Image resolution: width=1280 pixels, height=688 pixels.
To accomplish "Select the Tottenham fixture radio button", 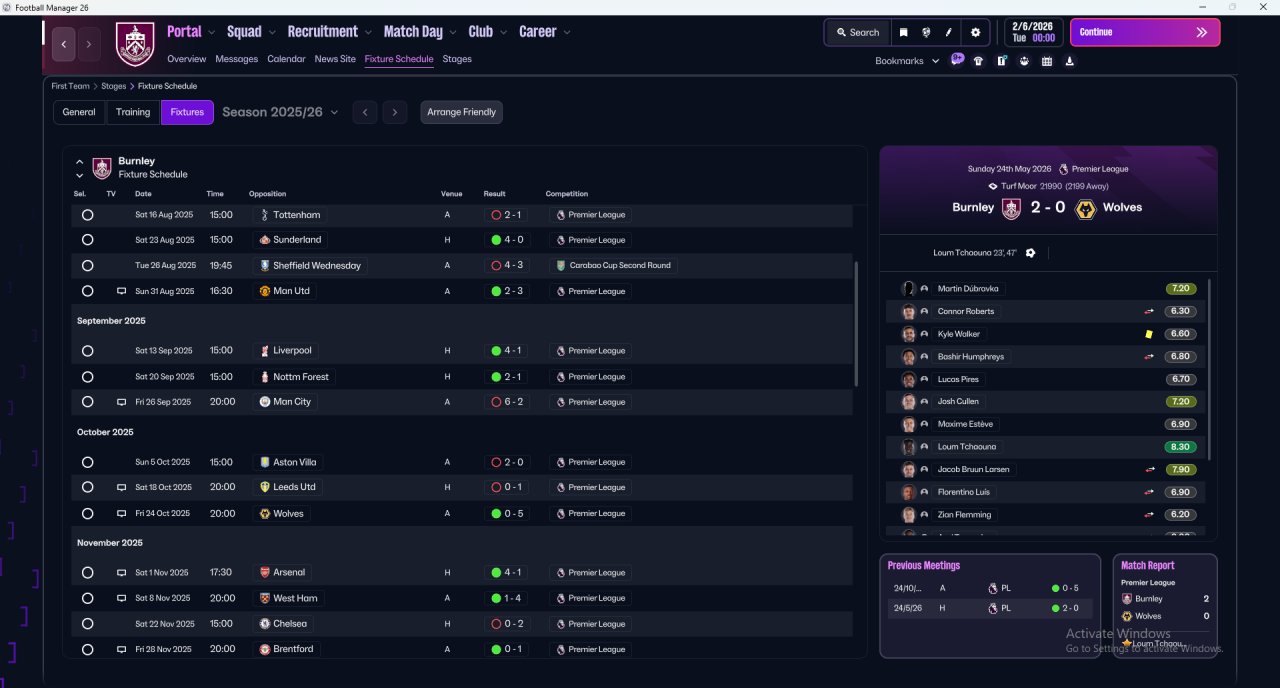I will point(88,215).
